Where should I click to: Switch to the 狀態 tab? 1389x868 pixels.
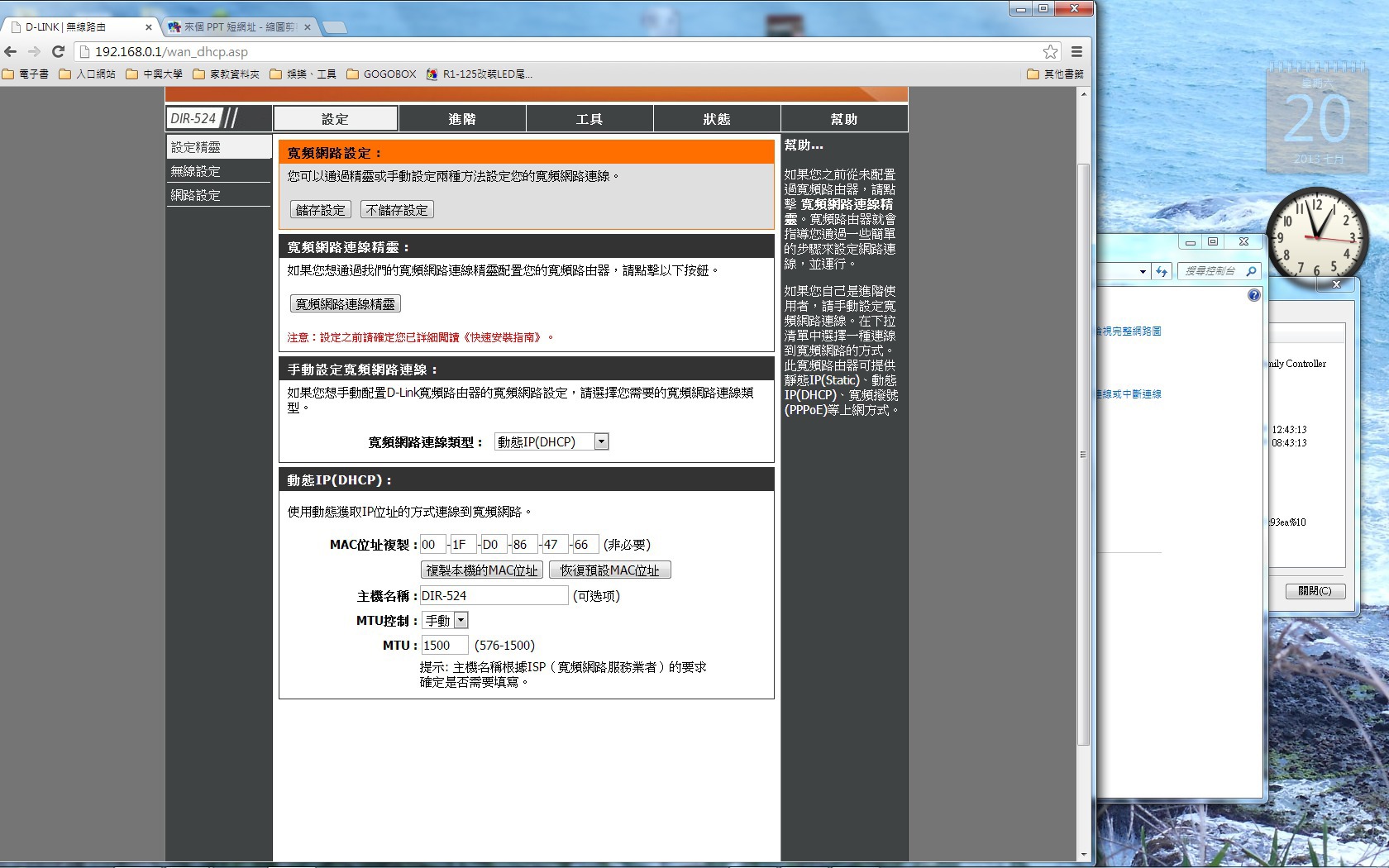pyautogui.click(x=717, y=119)
